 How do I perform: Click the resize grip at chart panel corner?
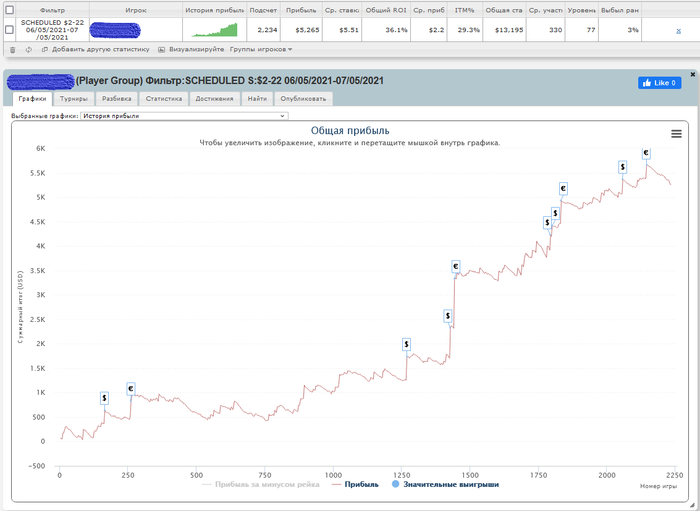click(692, 504)
